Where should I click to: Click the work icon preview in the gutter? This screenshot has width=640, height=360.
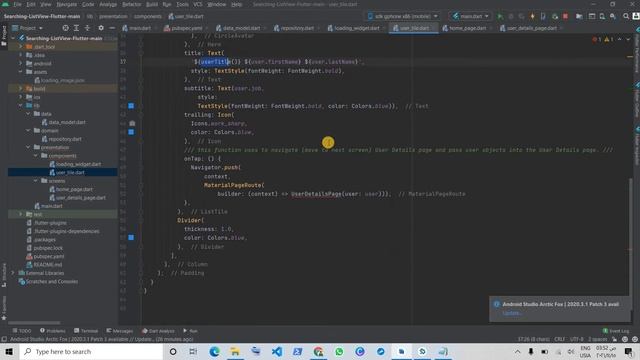coord(132,123)
